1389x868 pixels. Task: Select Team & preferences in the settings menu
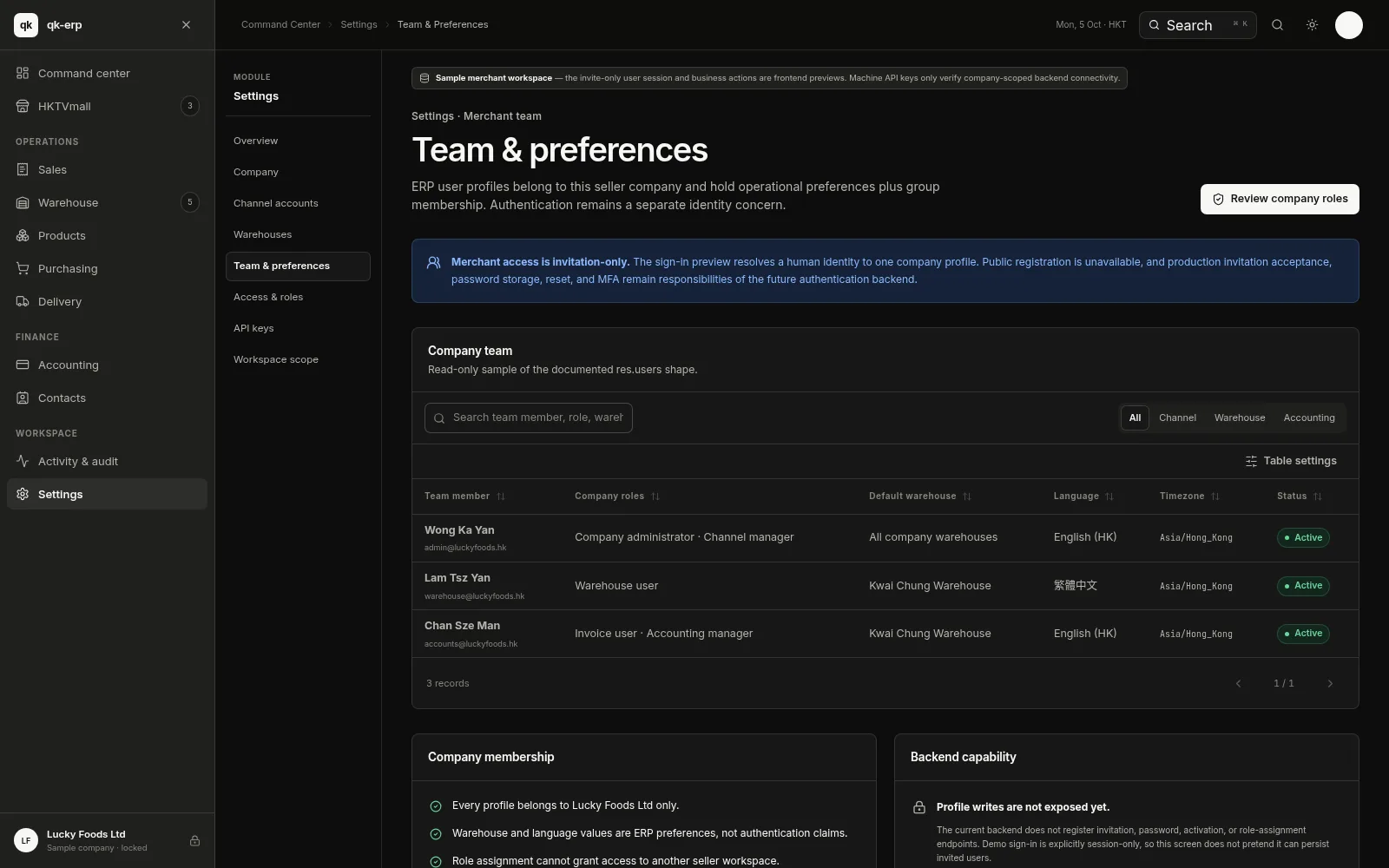(298, 266)
